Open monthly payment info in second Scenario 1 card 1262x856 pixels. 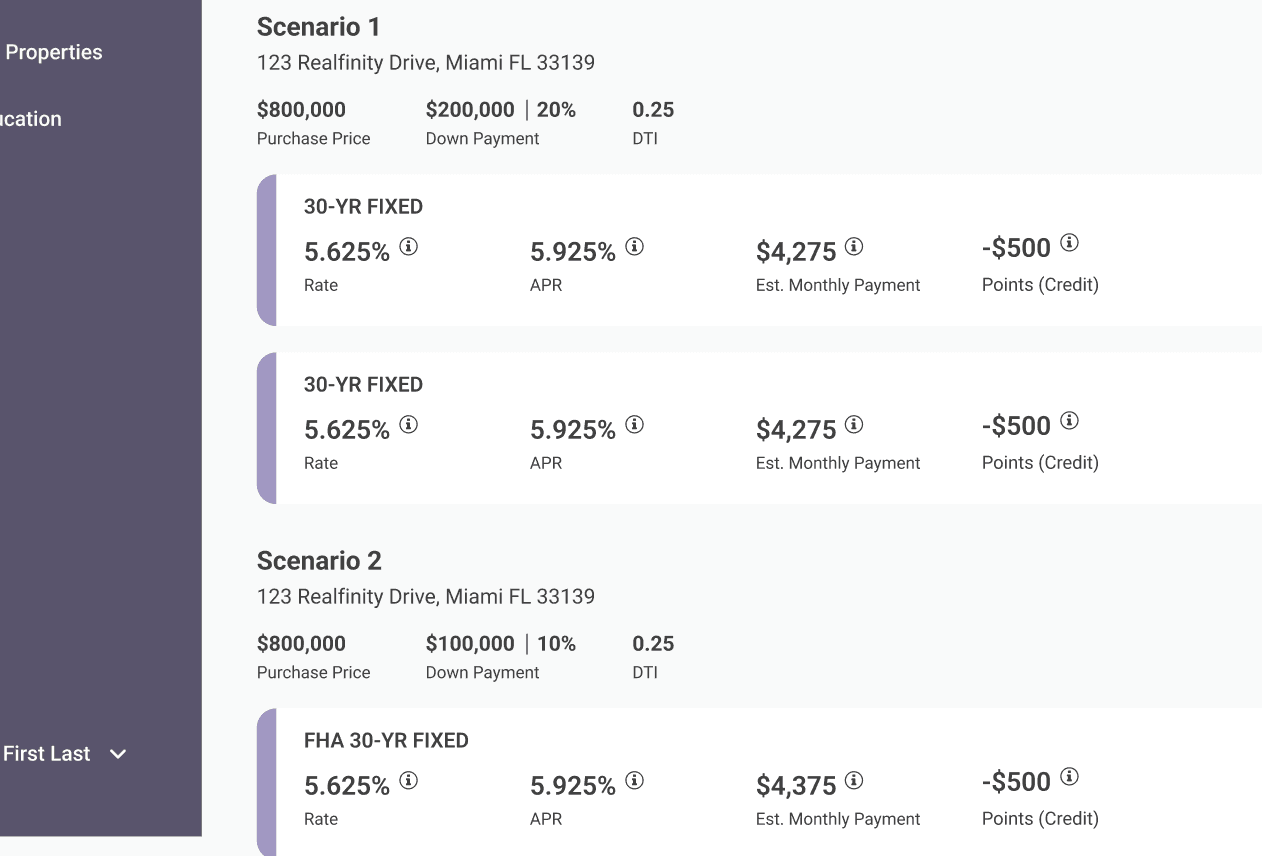pyautogui.click(x=853, y=424)
